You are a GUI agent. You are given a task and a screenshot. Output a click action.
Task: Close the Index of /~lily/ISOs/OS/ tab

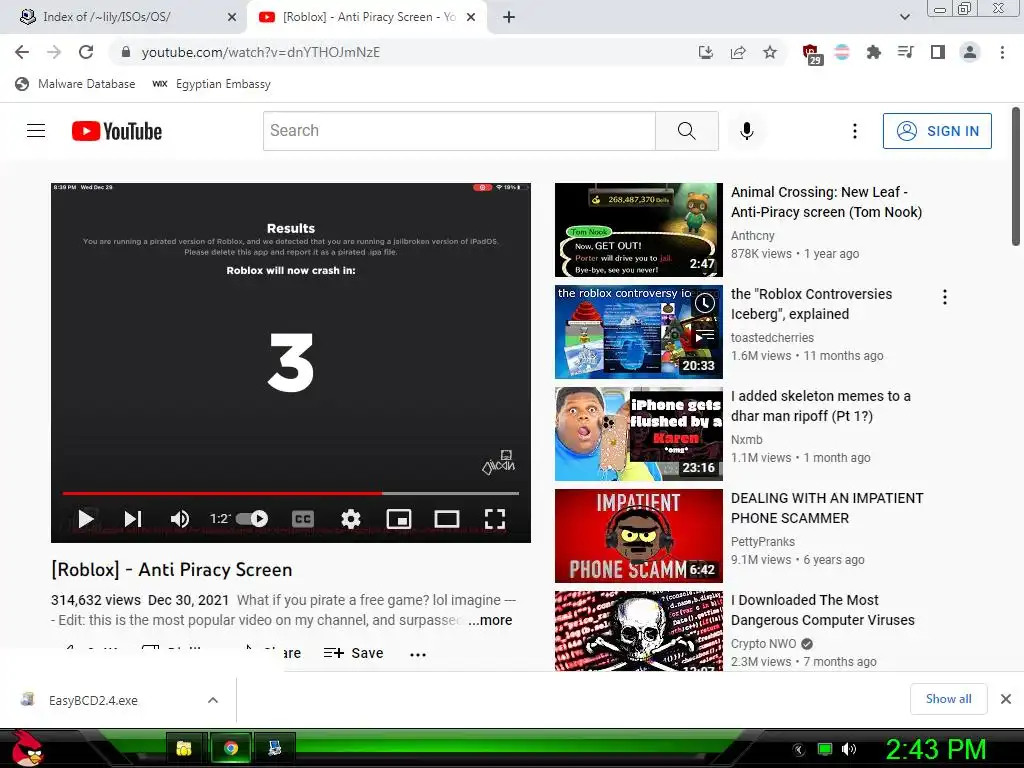(232, 17)
